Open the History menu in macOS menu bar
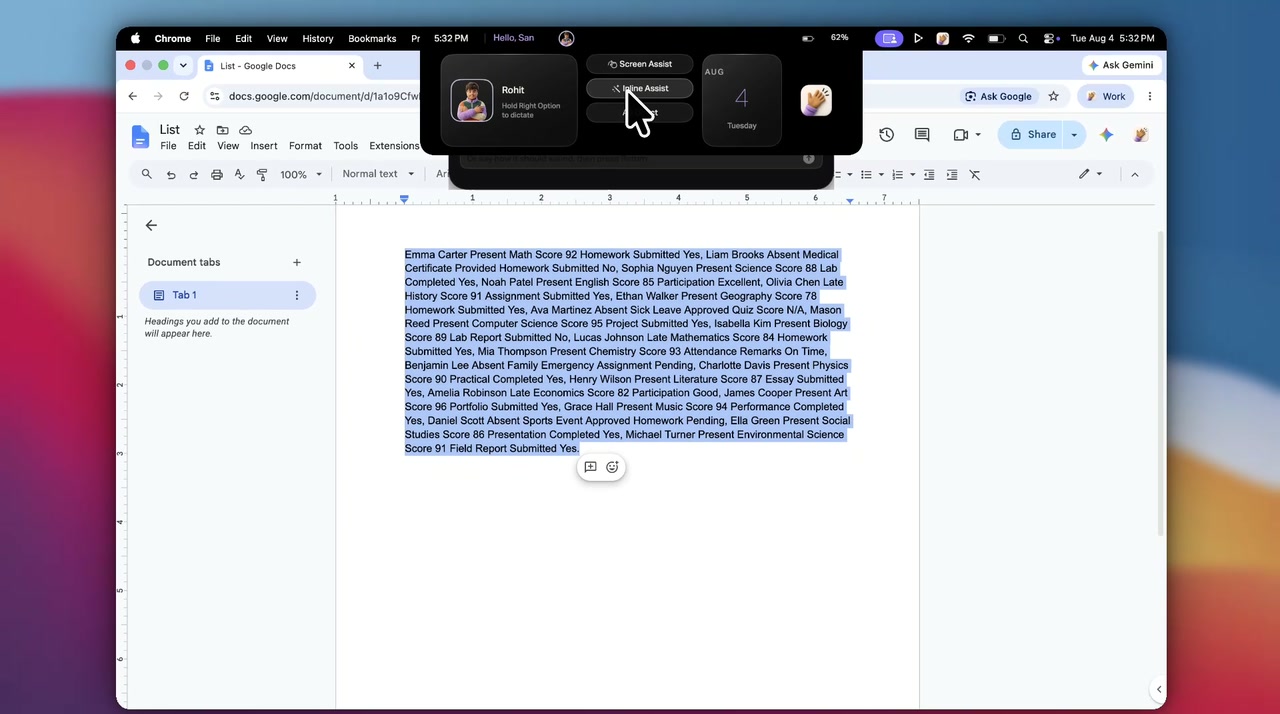This screenshot has height=714, width=1280. [x=318, y=38]
